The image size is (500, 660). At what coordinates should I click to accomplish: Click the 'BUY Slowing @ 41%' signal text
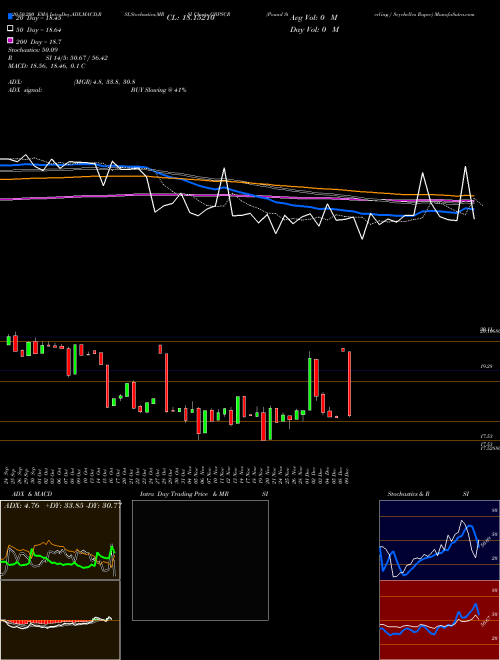(158, 90)
